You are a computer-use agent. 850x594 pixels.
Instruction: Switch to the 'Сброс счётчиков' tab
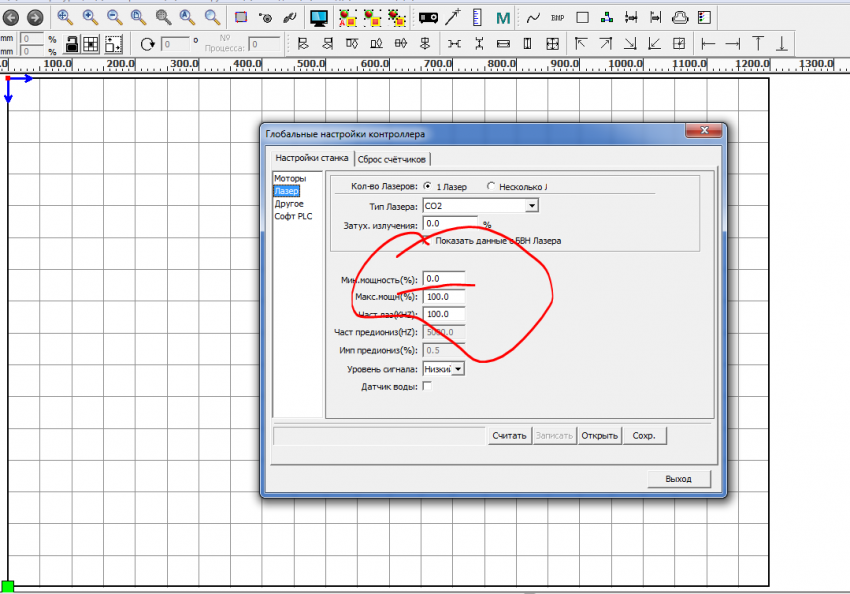392,158
